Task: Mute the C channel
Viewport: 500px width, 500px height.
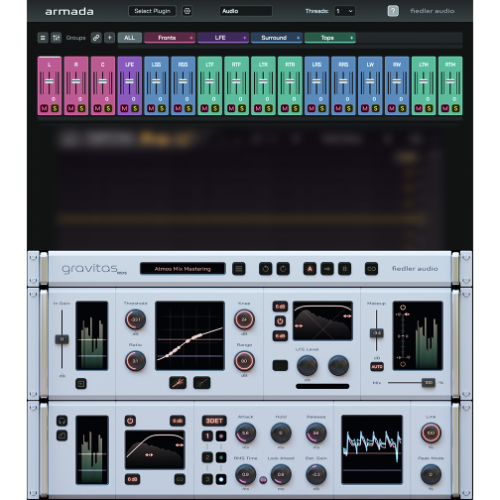Action: click(98, 108)
